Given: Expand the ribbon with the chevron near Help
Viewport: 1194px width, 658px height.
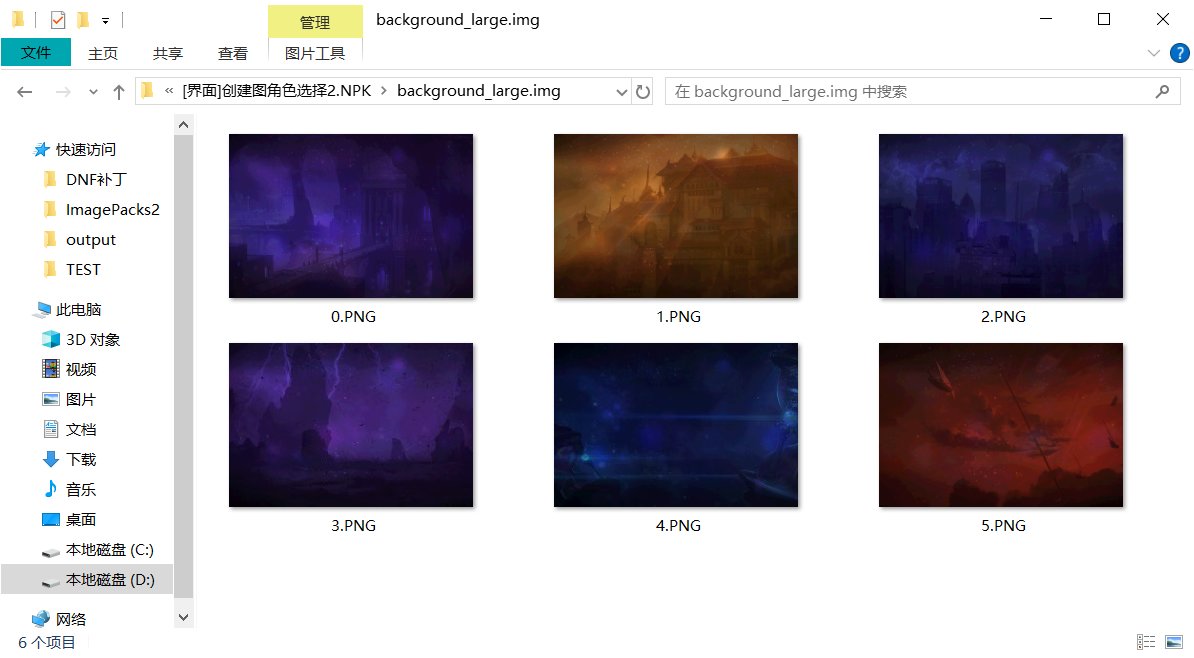Looking at the screenshot, I should pos(1154,53).
